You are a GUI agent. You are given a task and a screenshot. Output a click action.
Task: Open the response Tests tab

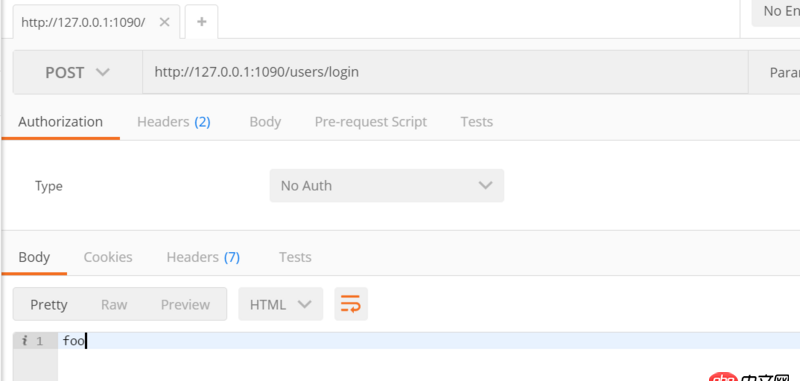295,257
